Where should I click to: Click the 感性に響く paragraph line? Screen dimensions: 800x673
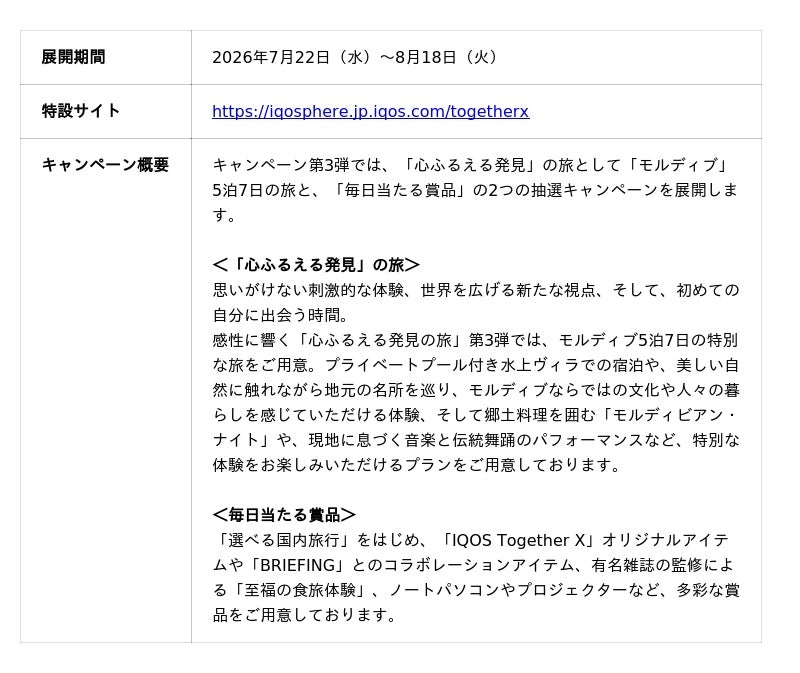[x=476, y=340]
